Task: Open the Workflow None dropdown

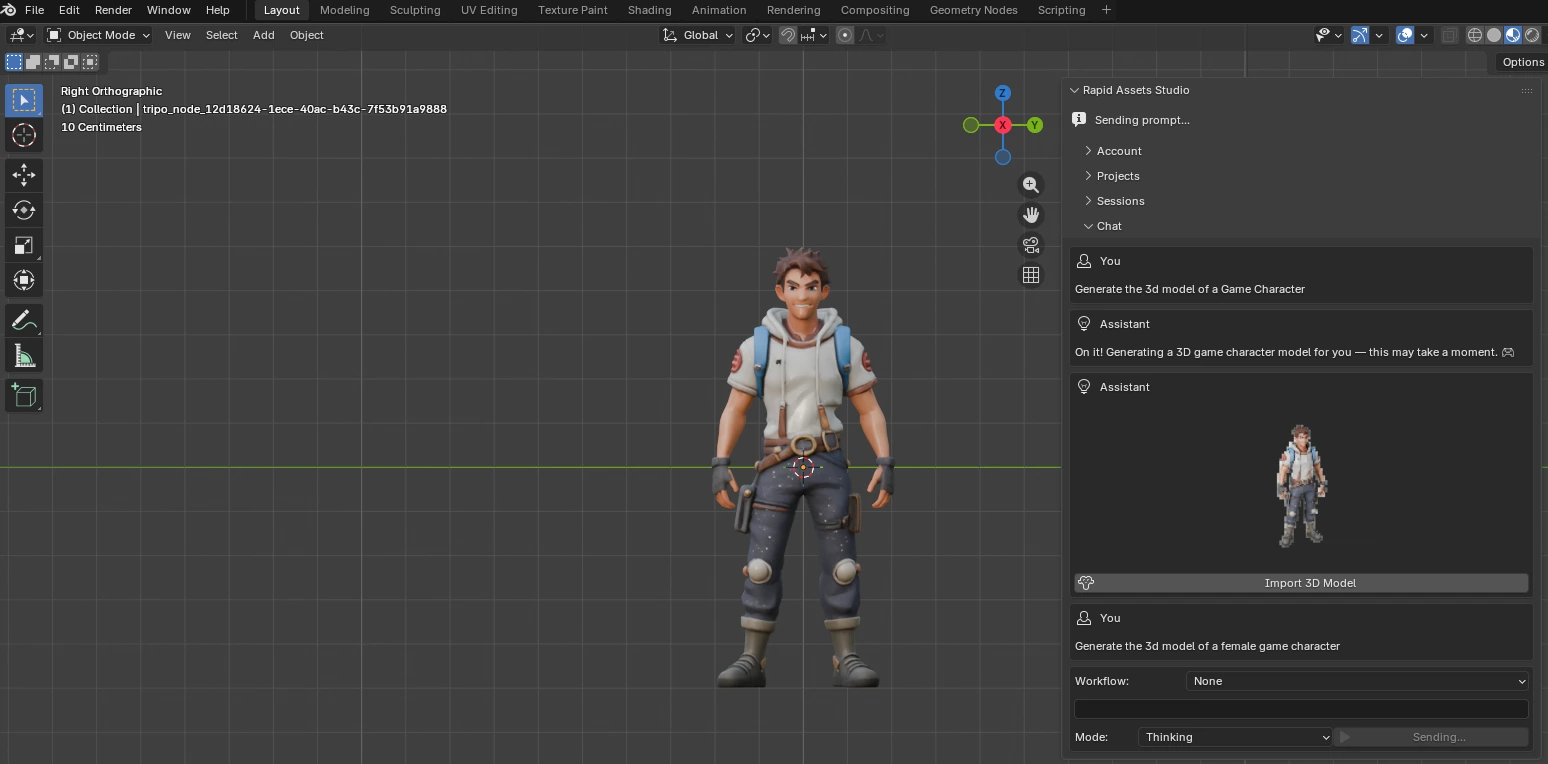Action: coord(1357,681)
